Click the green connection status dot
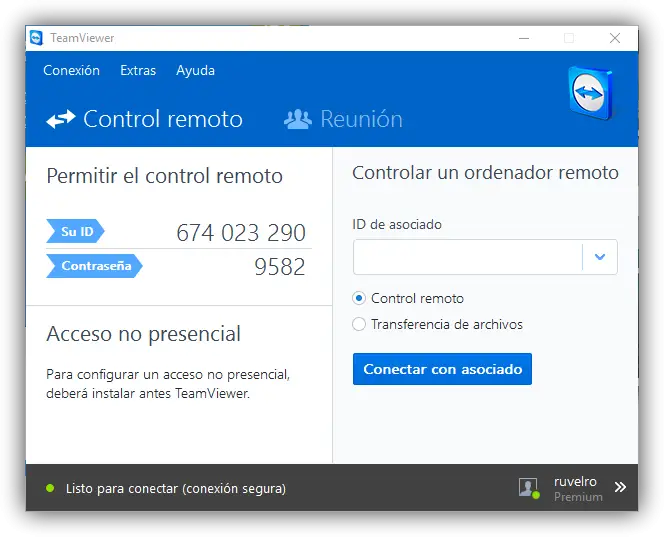 coord(50,488)
